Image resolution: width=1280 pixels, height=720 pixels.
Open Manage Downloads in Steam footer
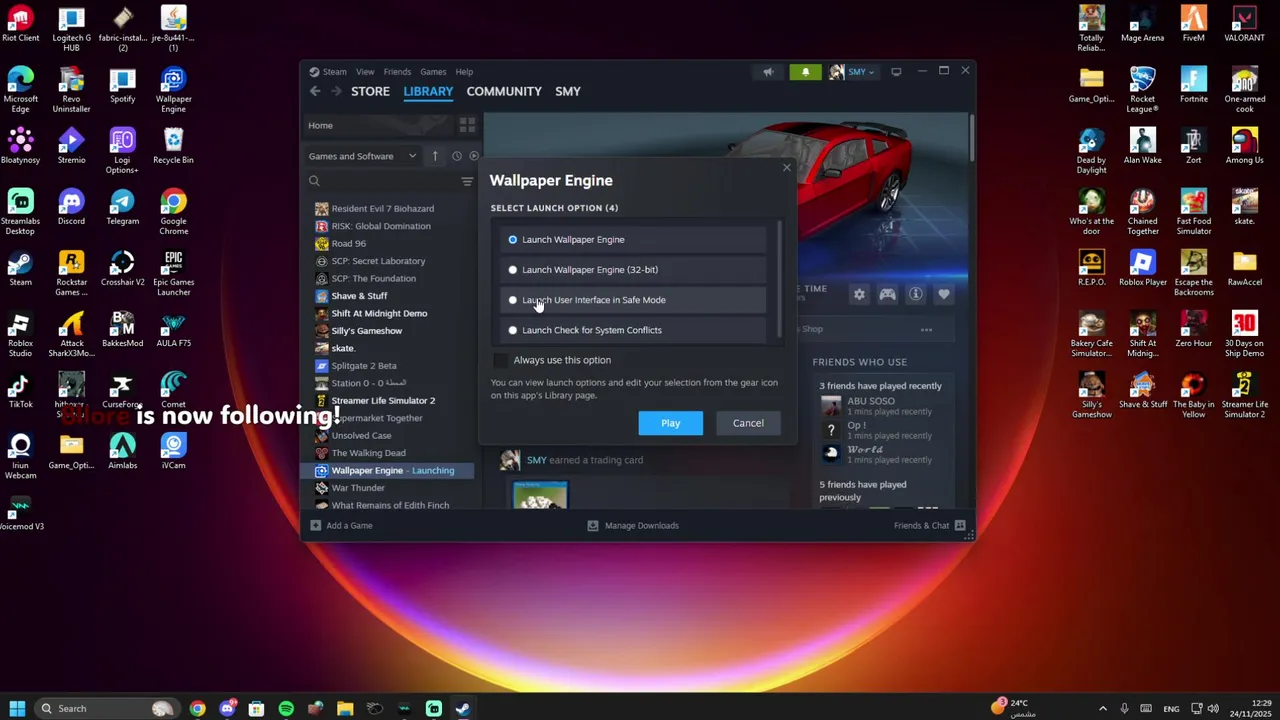pos(633,525)
